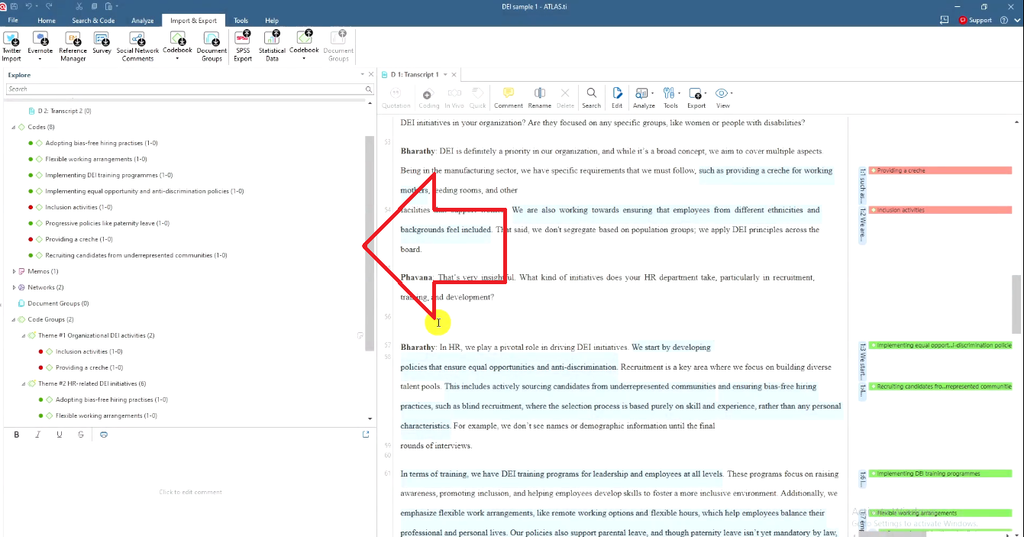Select the D 1: Transcript 1 document tab

[x=415, y=74]
